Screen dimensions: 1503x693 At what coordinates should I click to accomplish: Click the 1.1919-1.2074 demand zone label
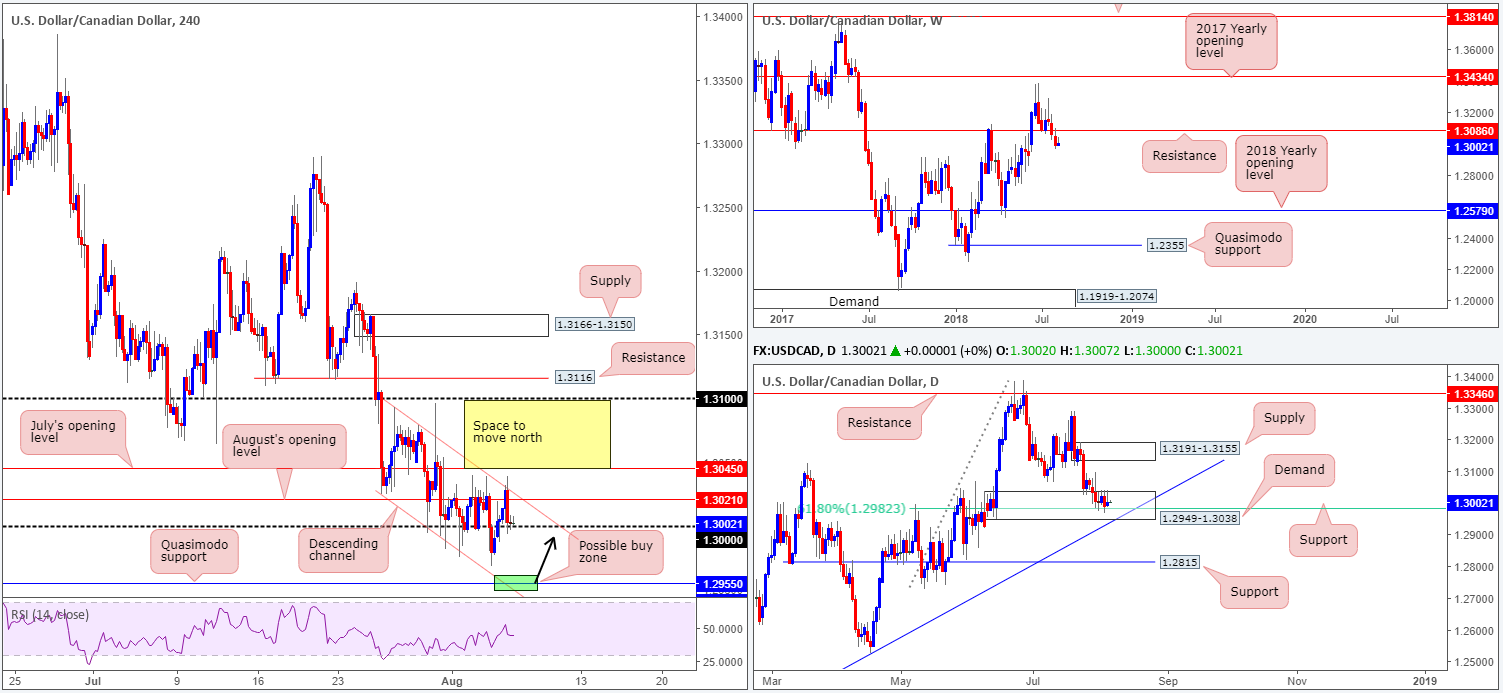(x=1116, y=297)
